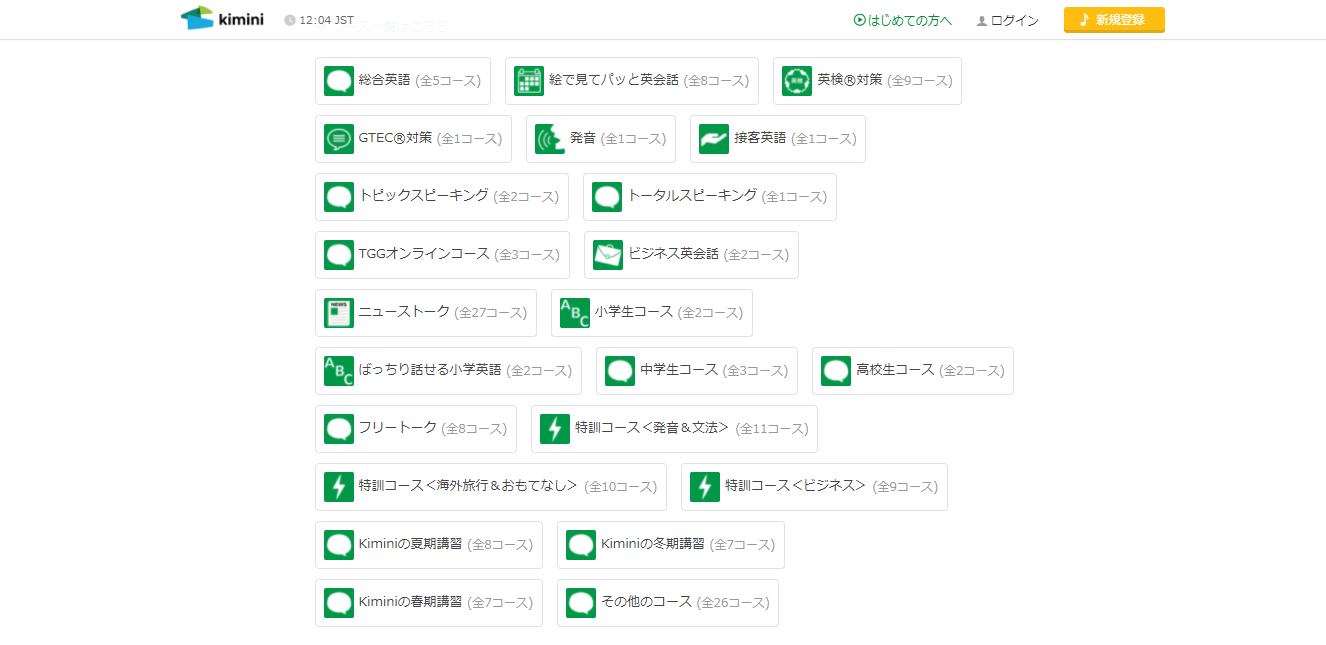
Task: Select the calendar icon for 絵で見てパッと英会話
Action: click(529, 81)
